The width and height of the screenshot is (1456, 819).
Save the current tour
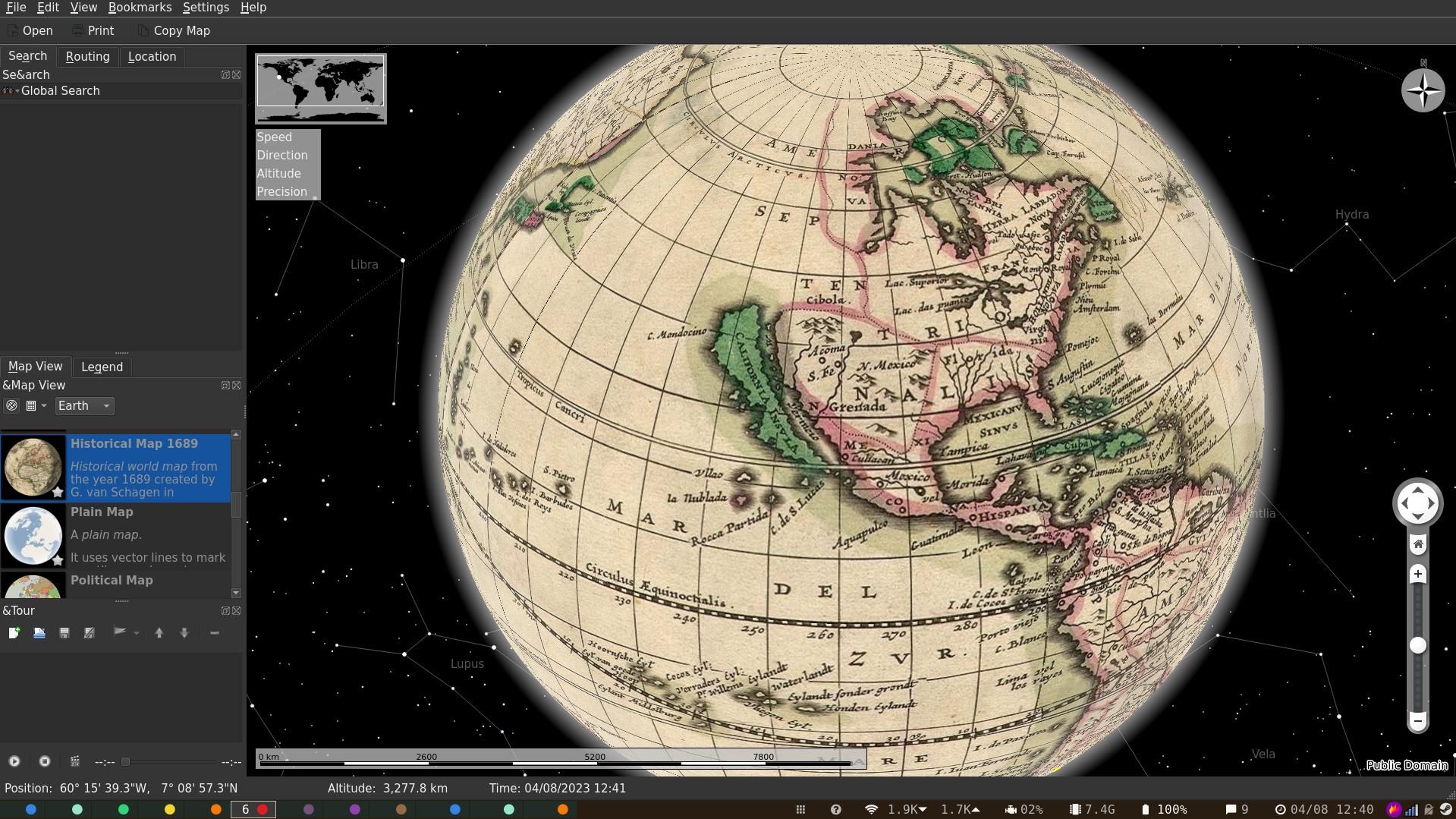tap(64, 632)
